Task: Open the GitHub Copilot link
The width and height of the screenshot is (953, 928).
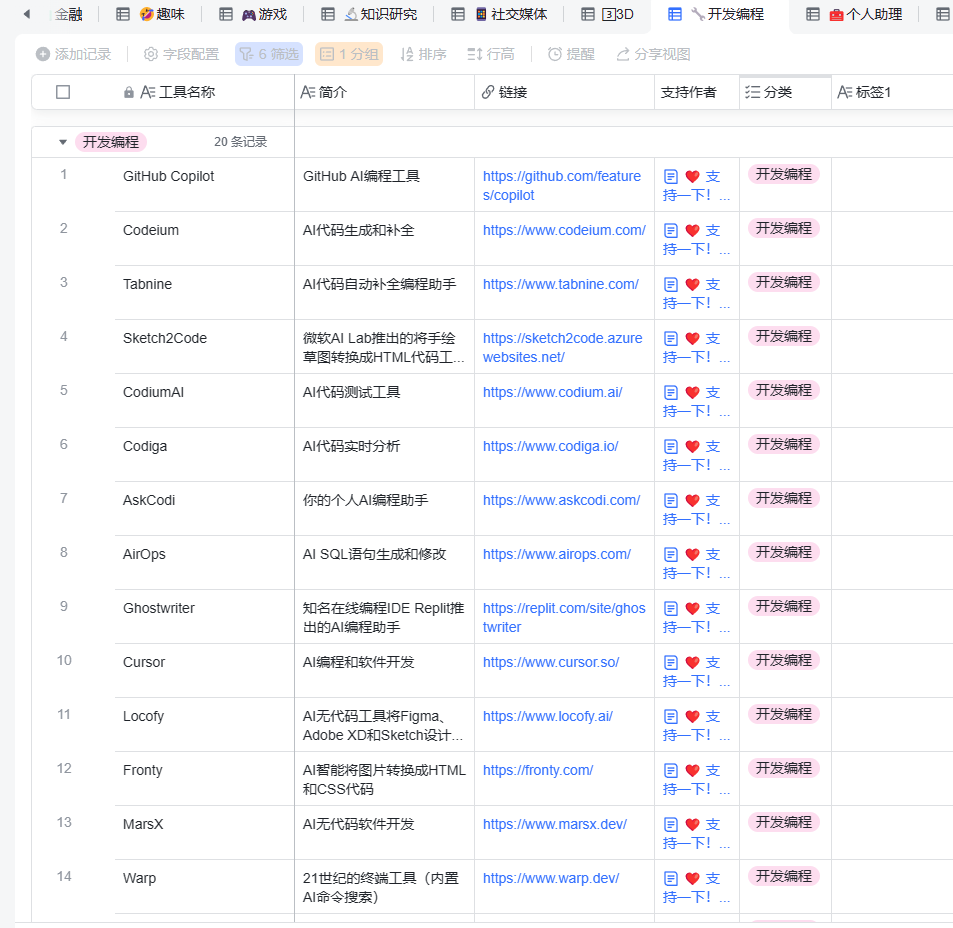Action: coord(562,185)
